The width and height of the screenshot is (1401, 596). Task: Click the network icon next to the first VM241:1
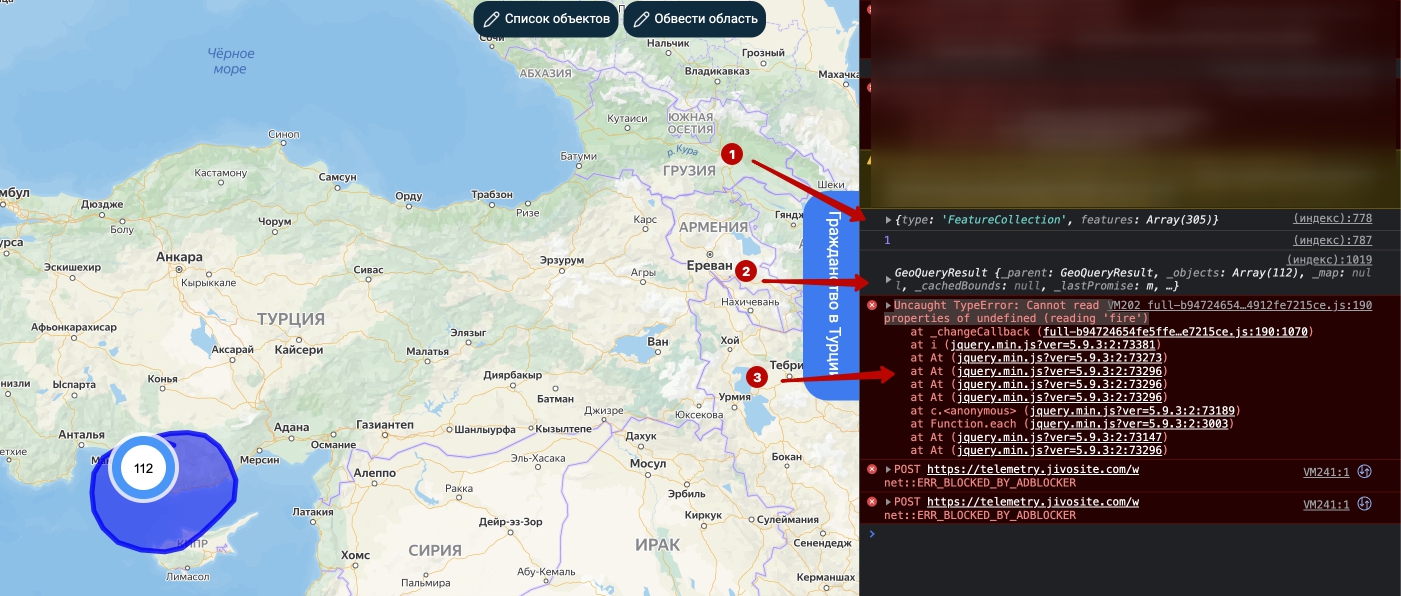(x=1363, y=472)
